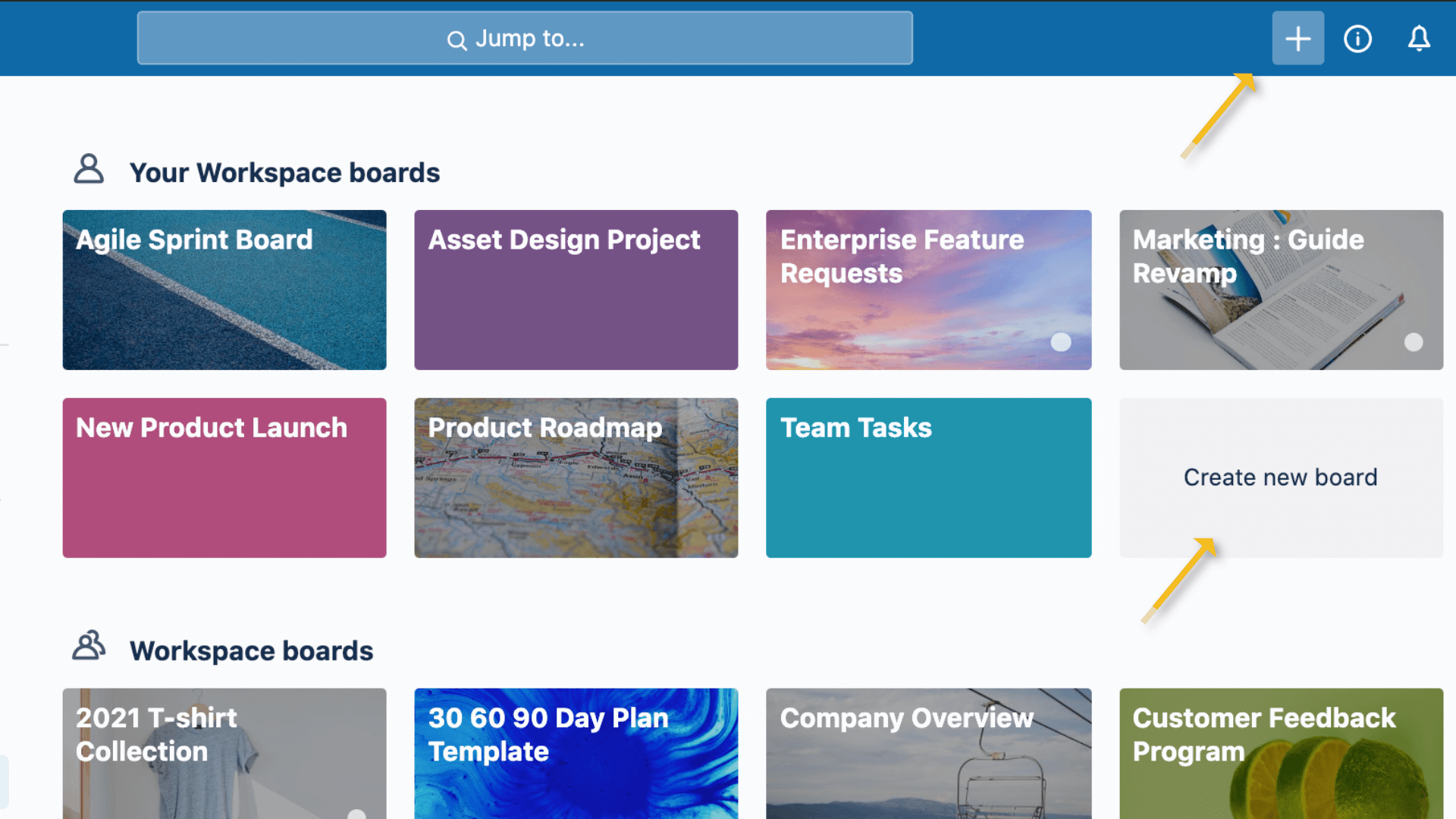Open the information icon menu
This screenshot has width=1456, height=819.
point(1358,38)
